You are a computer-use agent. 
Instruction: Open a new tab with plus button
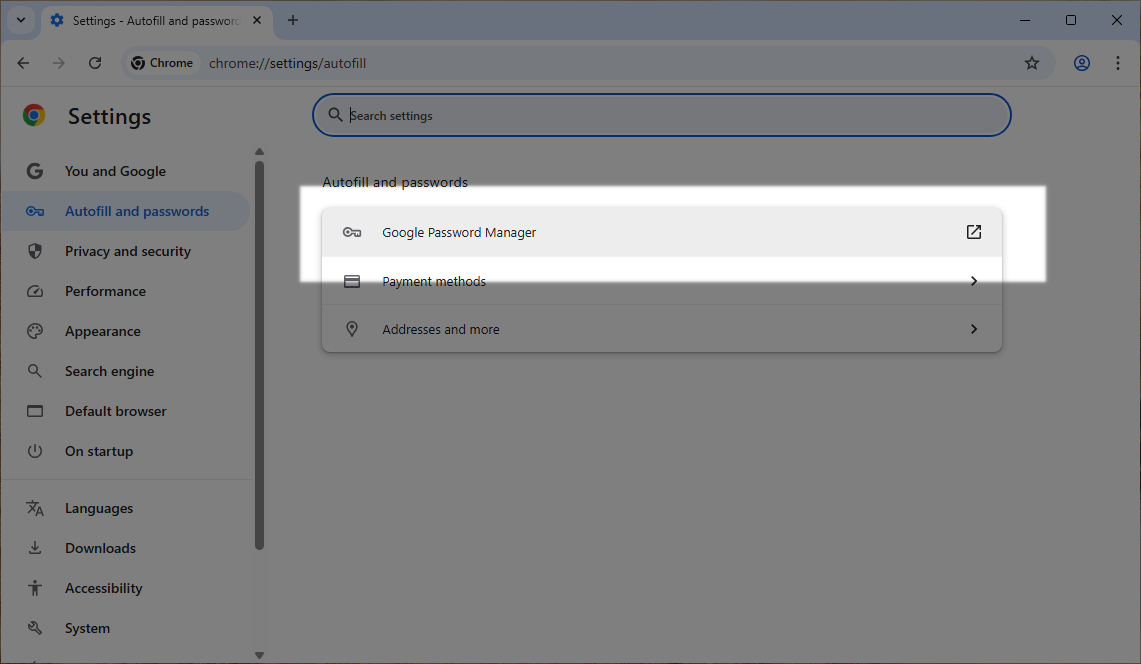pyautogui.click(x=293, y=20)
